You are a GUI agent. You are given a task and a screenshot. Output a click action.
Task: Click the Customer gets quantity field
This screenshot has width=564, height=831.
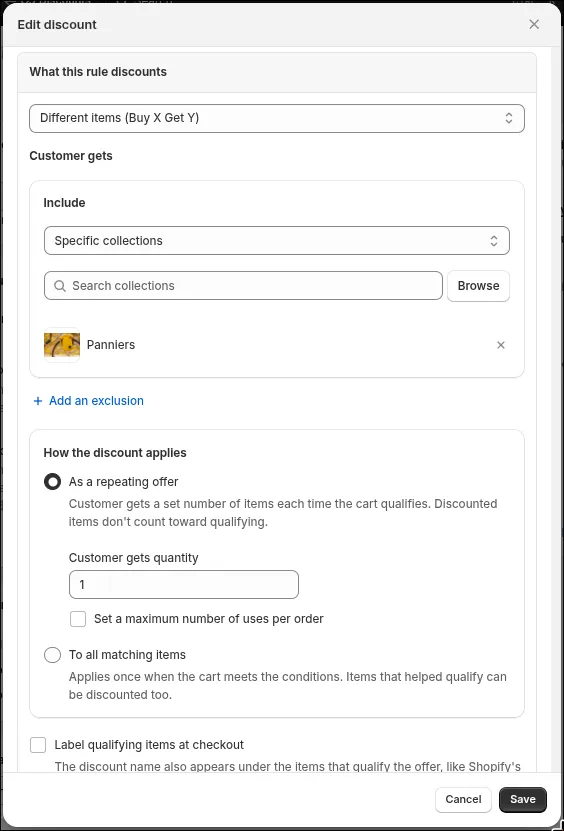tap(184, 585)
